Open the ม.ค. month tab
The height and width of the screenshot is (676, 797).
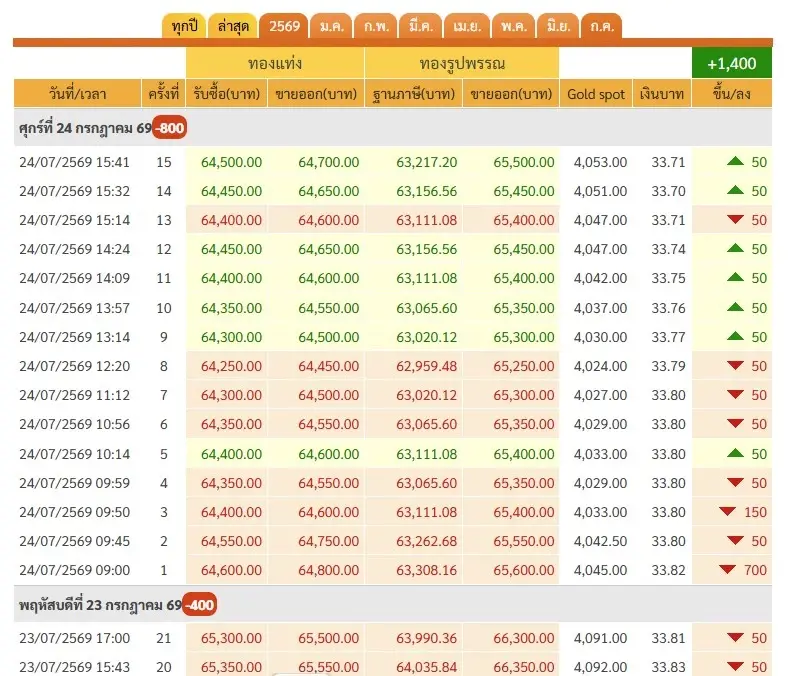tap(331, 26)
